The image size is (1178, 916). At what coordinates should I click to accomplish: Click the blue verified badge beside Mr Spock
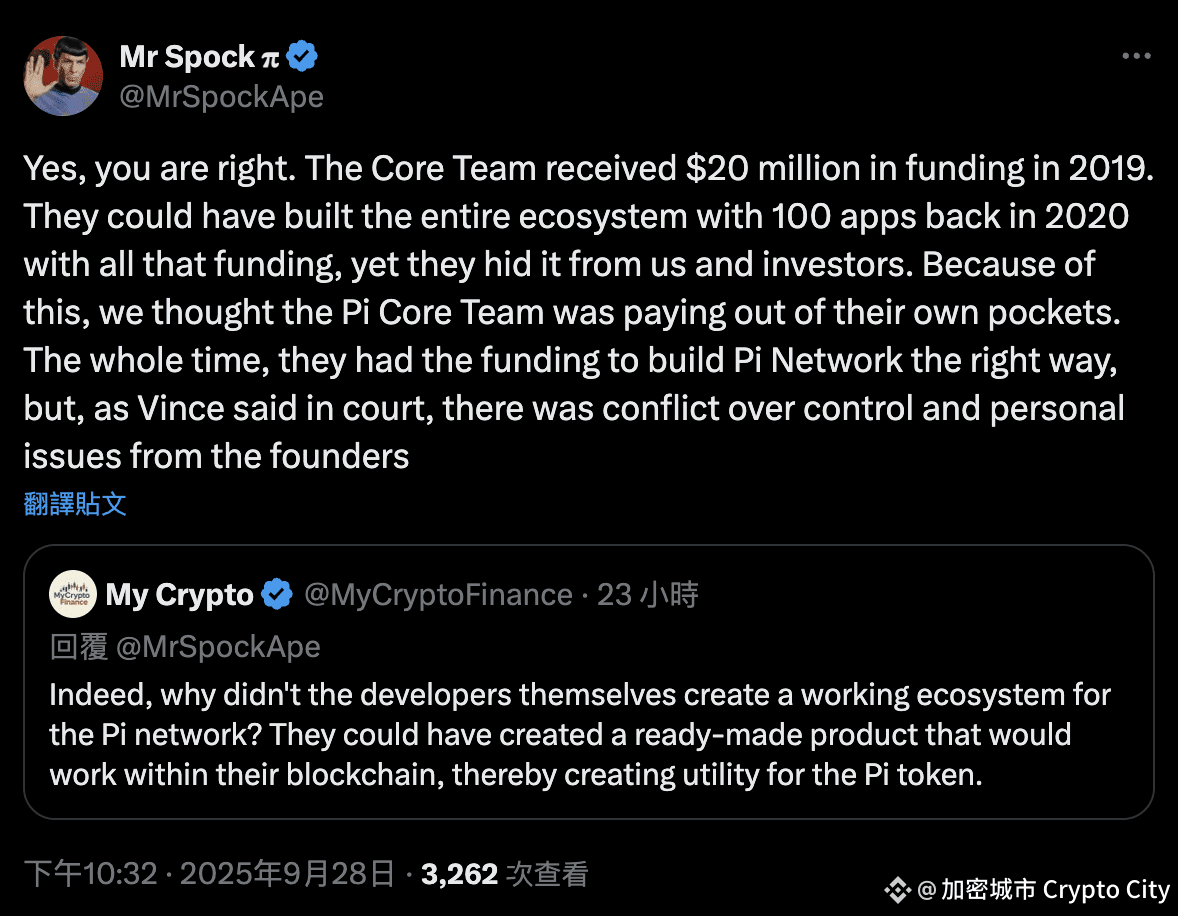click(302, 57)
